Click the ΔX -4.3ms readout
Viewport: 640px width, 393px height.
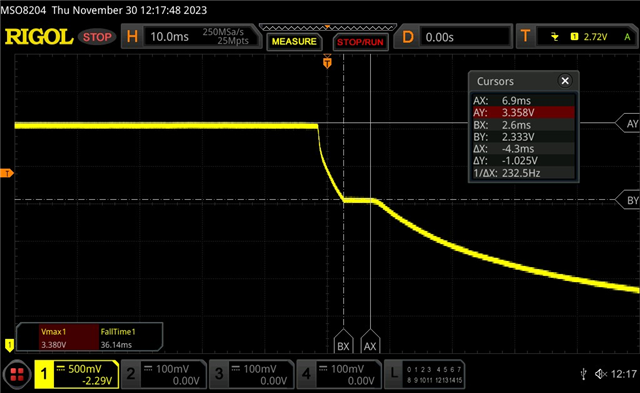tap(523, 149)
